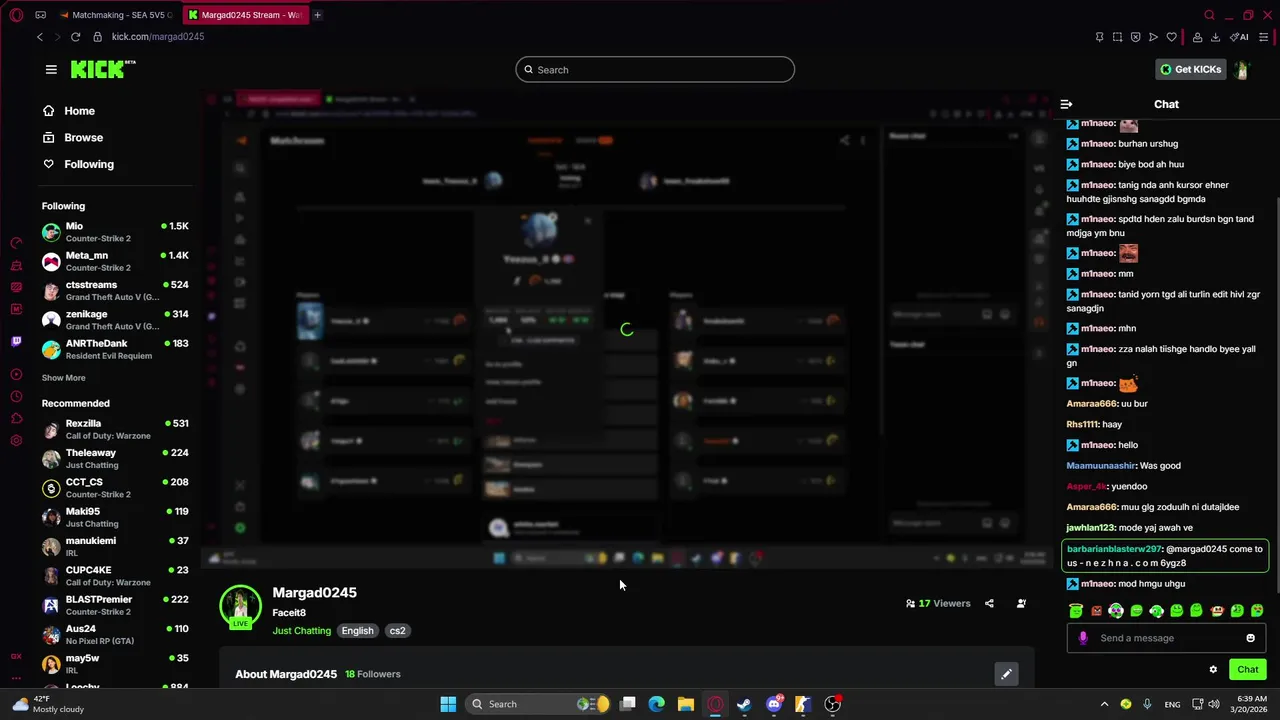Viewport: 1280px width, 720px height.
Task: Click the Opera ad blocker shield icon
Action: tap(1135, 37)
